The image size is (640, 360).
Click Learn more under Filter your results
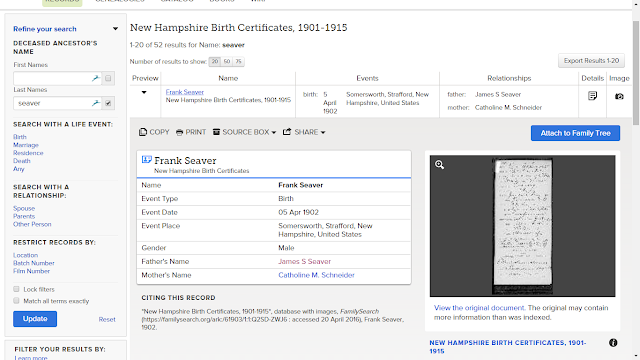click(x=31, y=358)
